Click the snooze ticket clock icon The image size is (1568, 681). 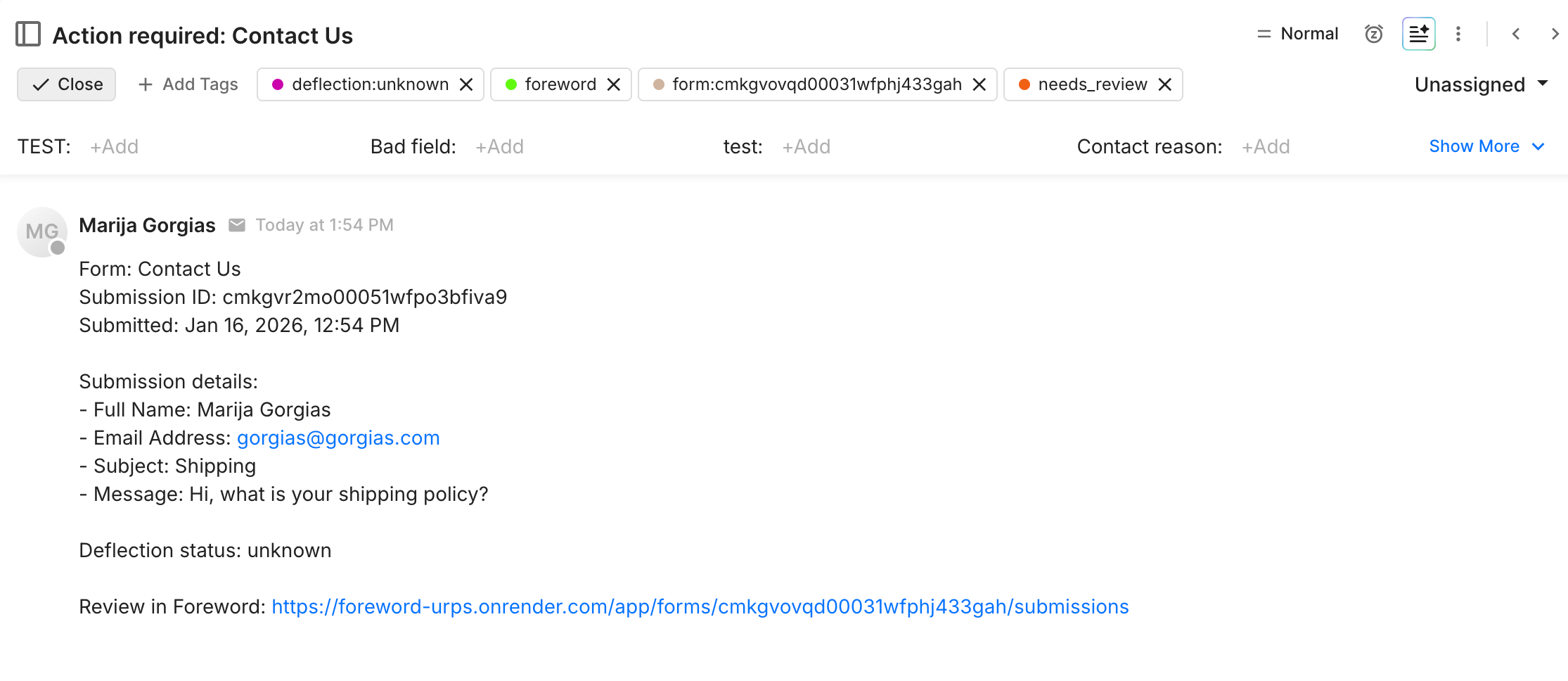tap(1373, 34)
